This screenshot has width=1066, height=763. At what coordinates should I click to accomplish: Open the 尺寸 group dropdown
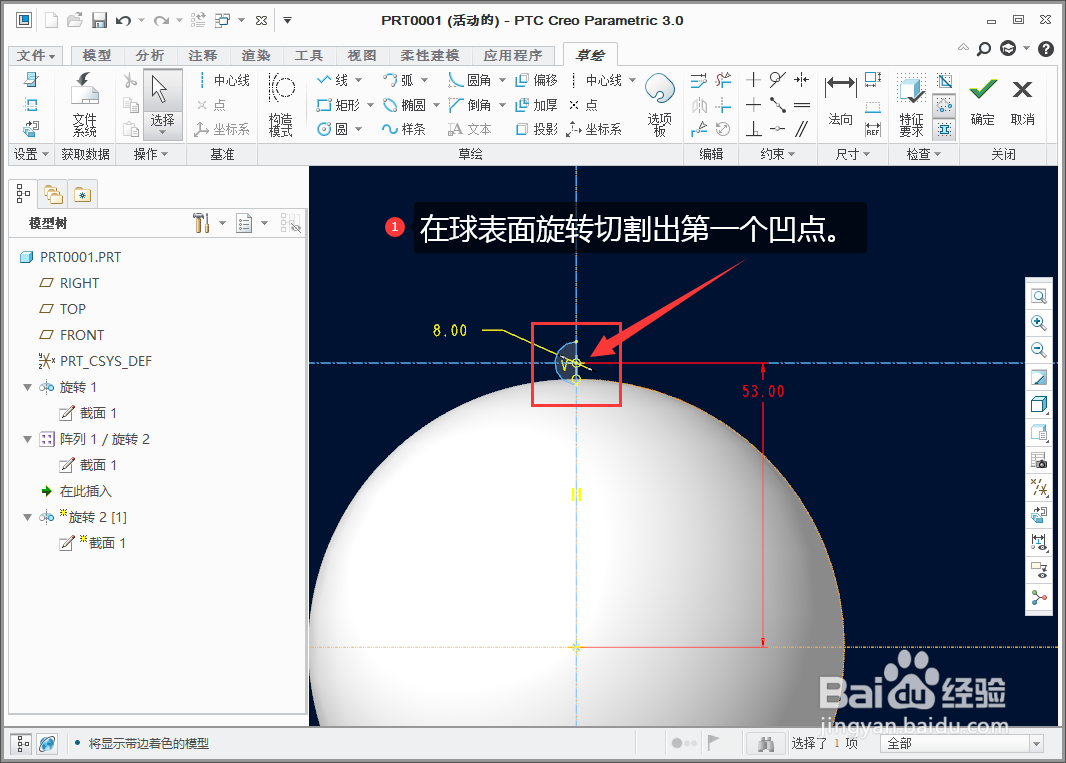tap(853, 154)
